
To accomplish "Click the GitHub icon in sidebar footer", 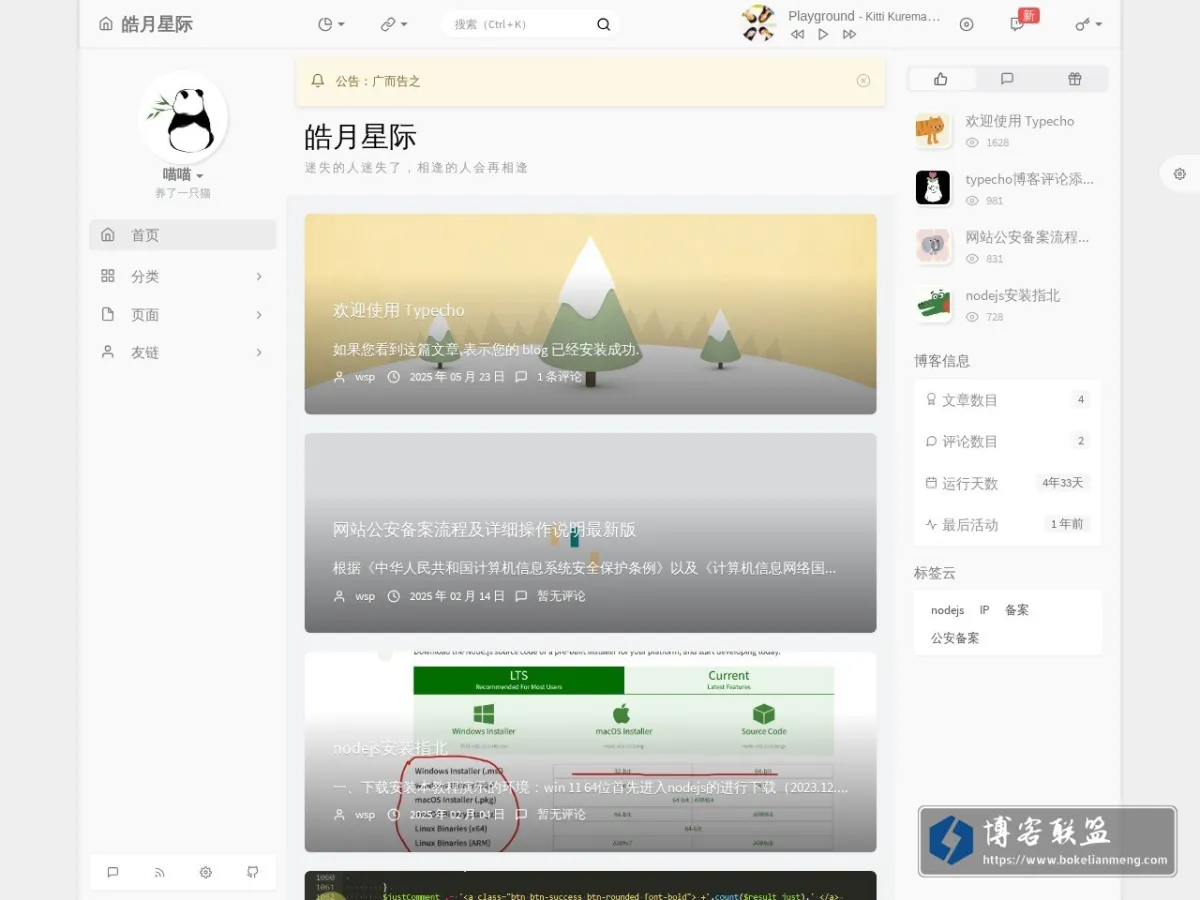I will coord(253,872).
